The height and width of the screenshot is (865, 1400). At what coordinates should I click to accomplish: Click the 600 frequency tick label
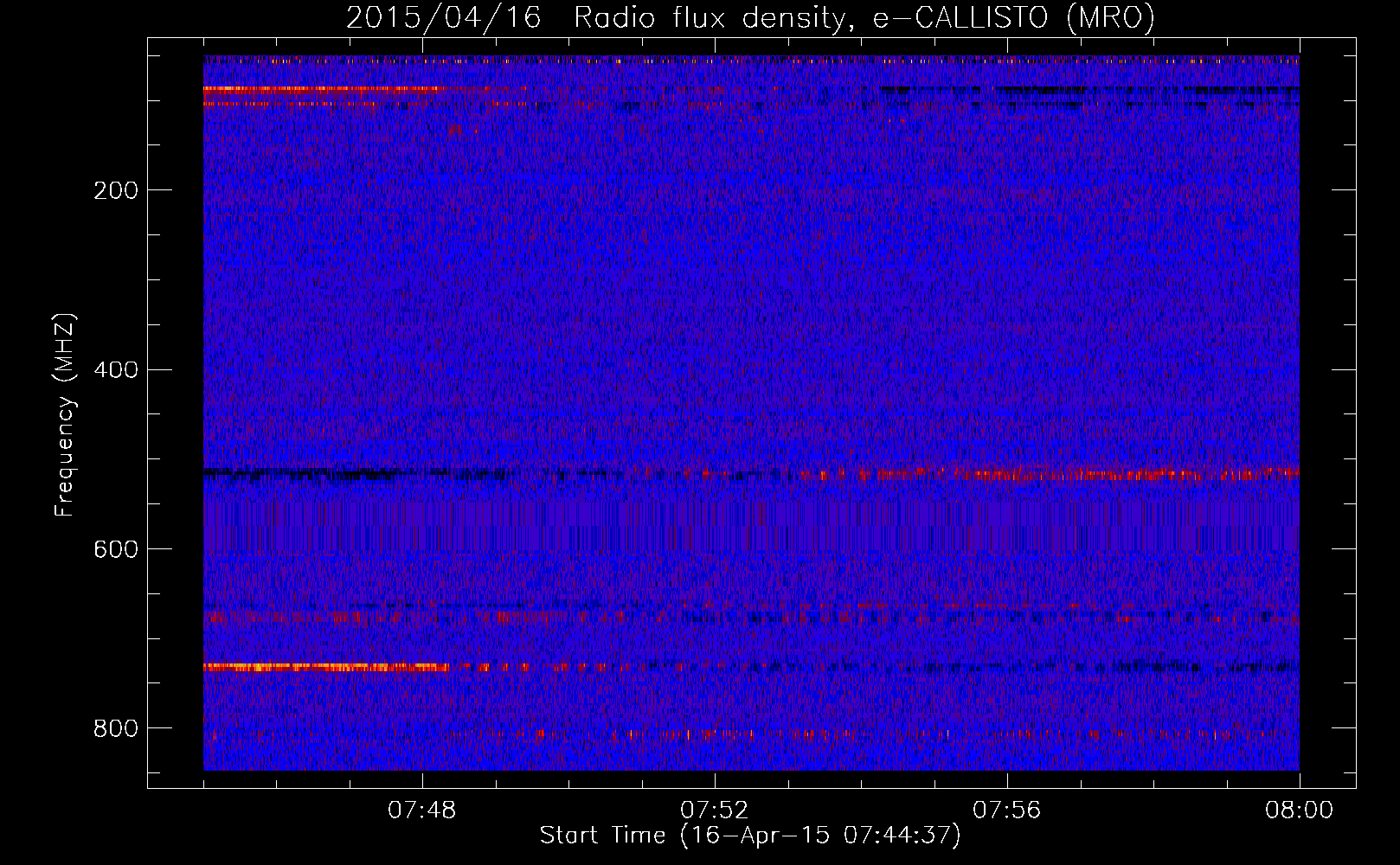tap(116, 550)
